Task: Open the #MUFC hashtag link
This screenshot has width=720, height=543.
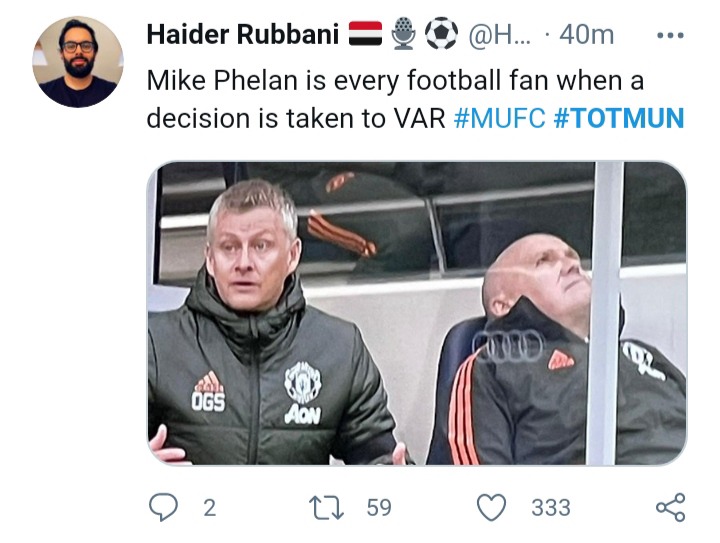Action: click(499, 118)
